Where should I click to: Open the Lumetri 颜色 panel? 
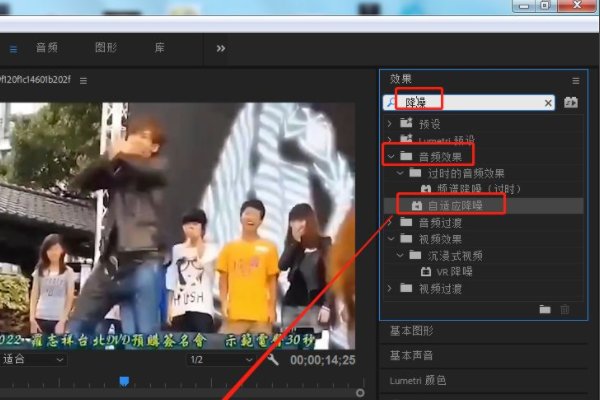(x=418, y=380)
